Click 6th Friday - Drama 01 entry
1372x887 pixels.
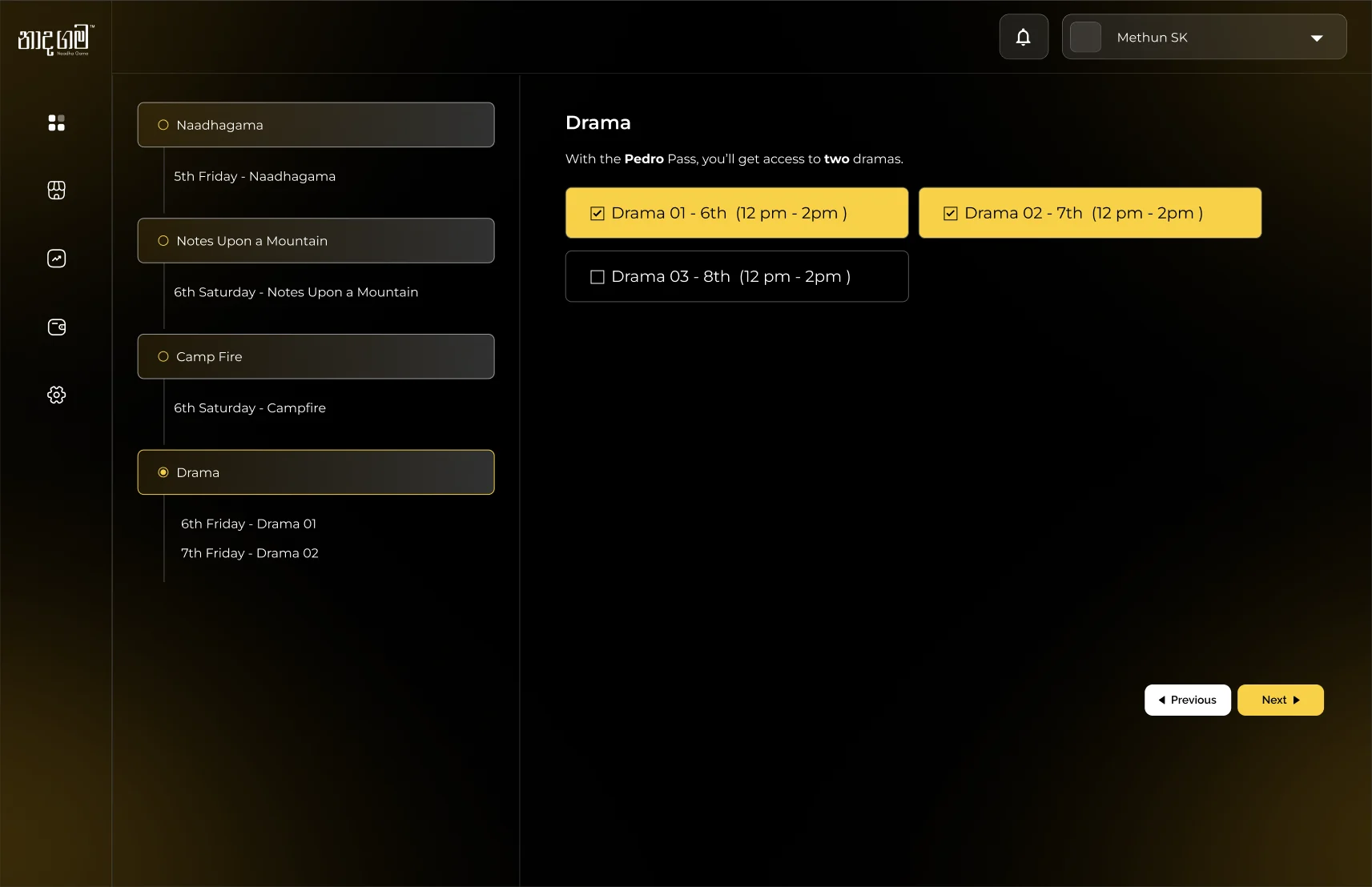pyautogui.click(x=248, y=524)
